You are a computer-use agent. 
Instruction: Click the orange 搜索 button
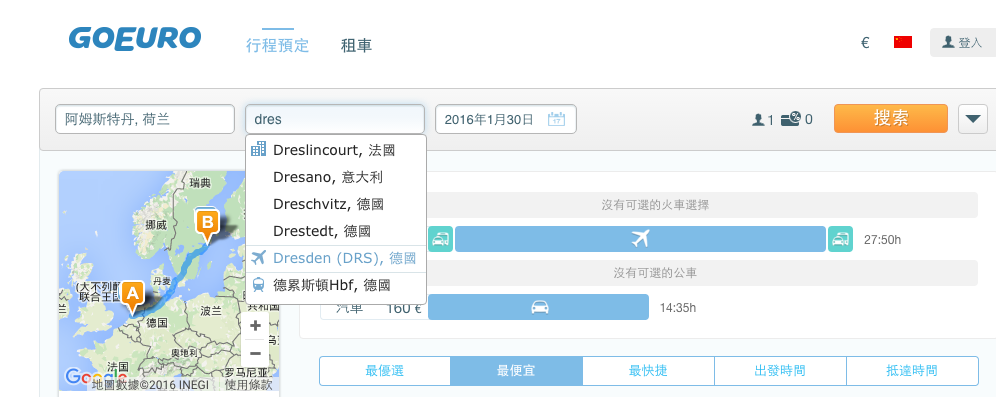tap(891, 118)
